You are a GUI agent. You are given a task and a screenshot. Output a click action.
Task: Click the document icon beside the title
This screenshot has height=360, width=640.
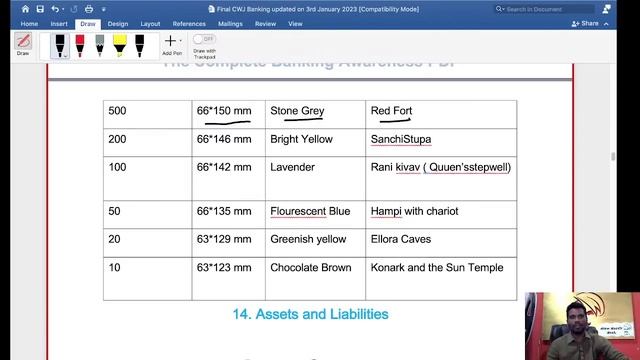(x=211, y=9)
